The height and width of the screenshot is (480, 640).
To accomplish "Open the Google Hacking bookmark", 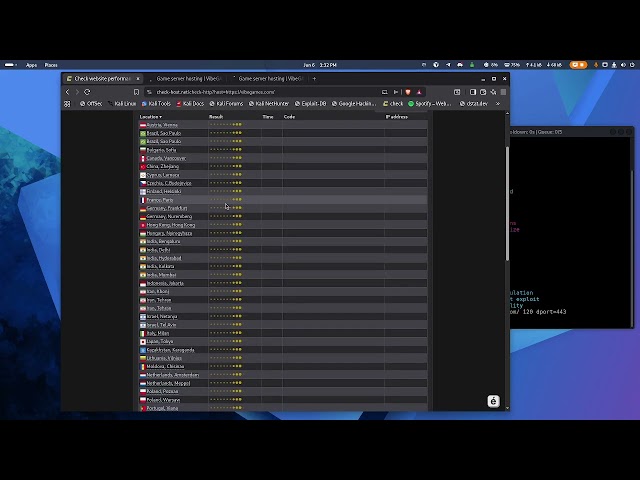I will coord(354,104).
